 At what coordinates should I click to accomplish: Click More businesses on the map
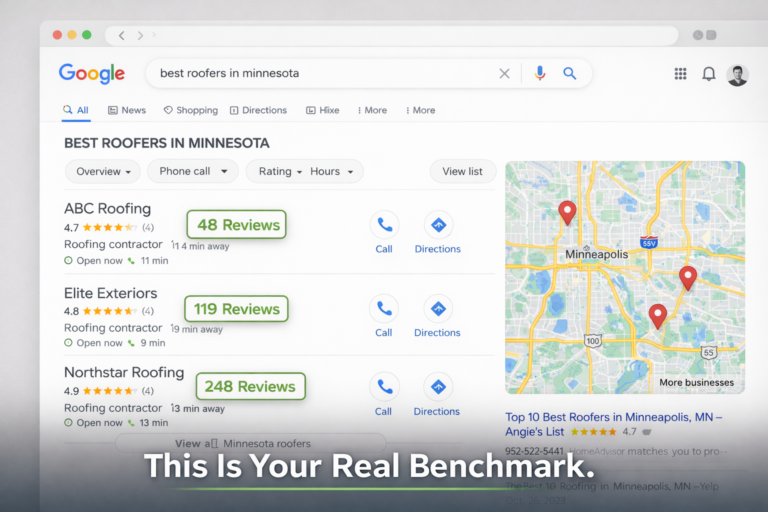pyautogui.click(x=696, y=382)
